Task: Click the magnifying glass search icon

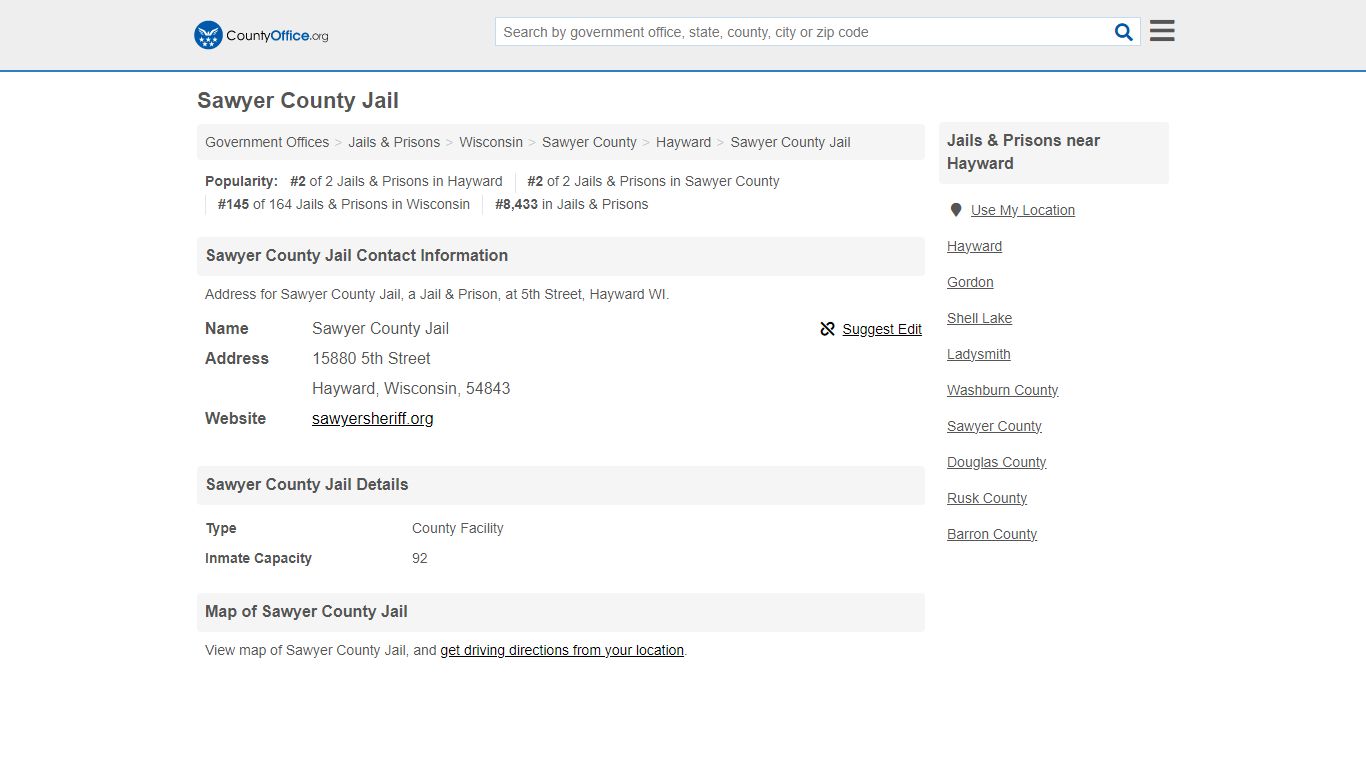Action: click(x=1124, y=32)
